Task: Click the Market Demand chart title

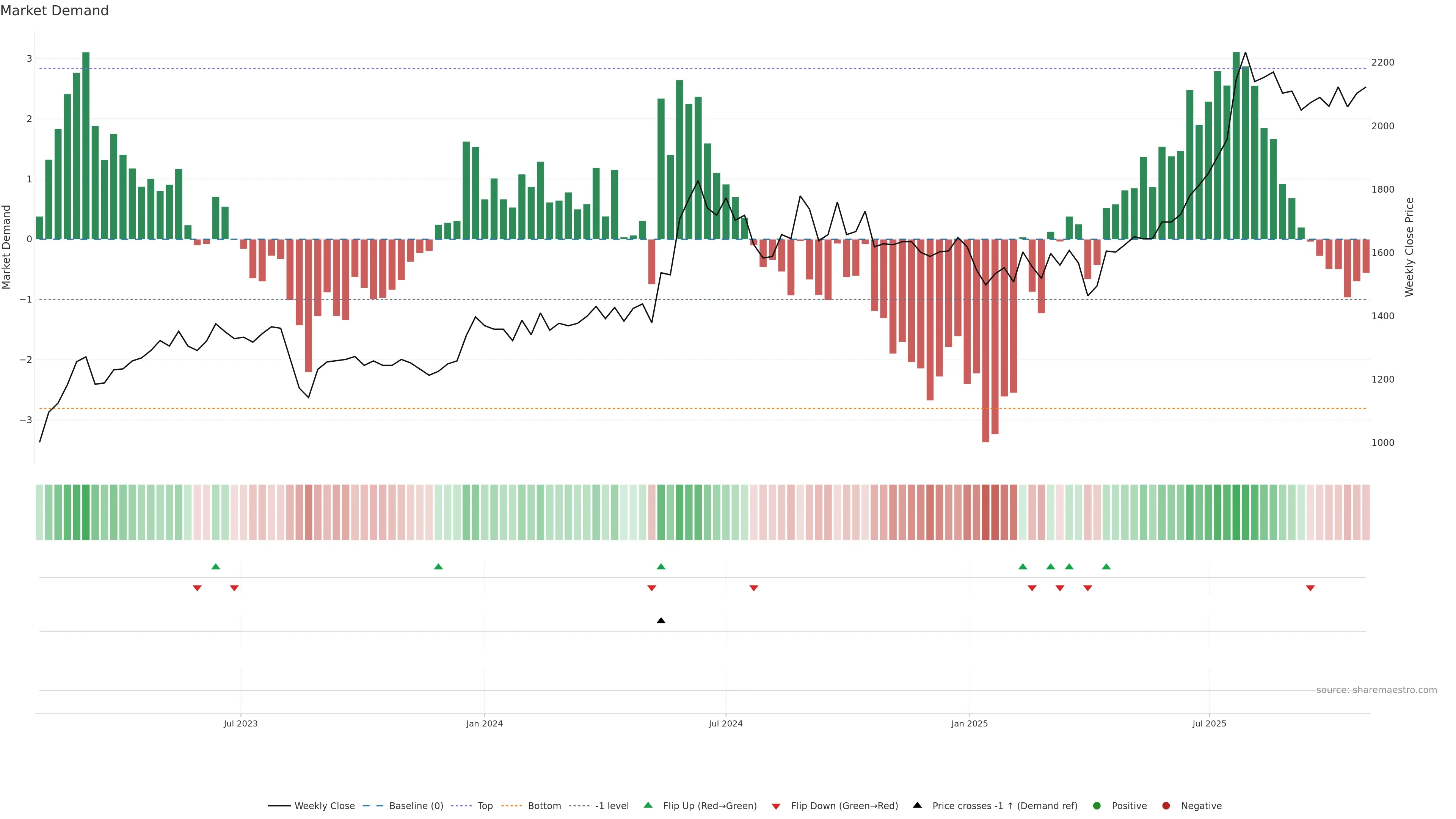Action: (x=54, y=11)
